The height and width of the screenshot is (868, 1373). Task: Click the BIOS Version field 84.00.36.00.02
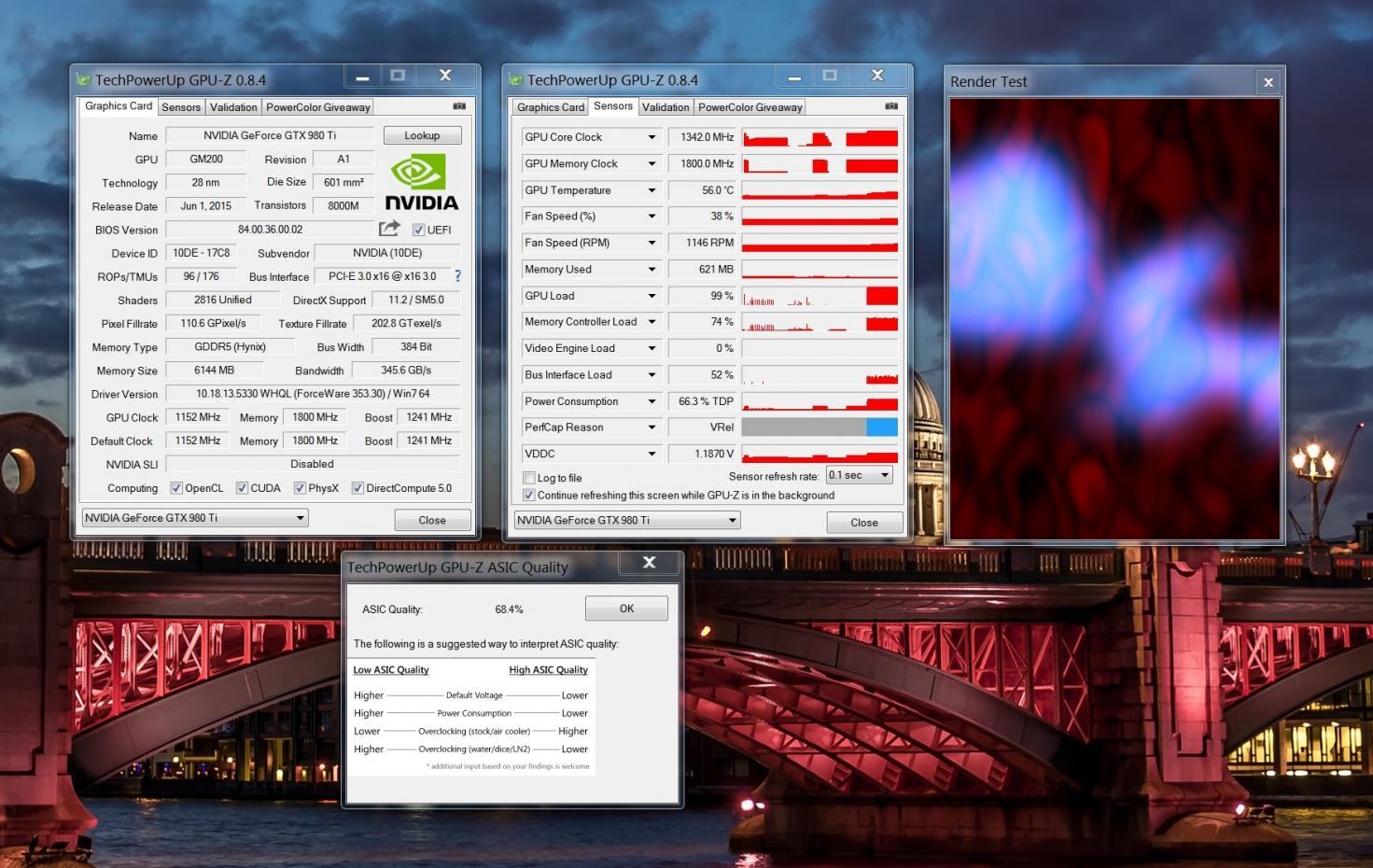[270, 230]
